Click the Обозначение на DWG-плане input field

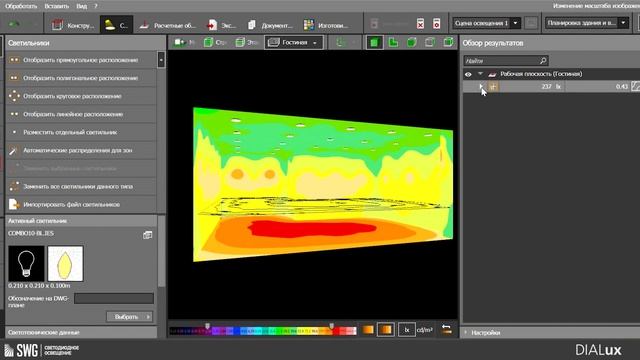(114, 298)
